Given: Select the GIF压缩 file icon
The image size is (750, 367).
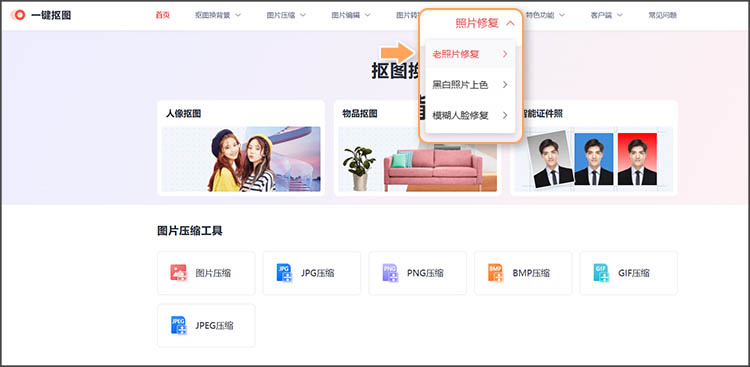Looking at the screenshot, I should 601,273.
